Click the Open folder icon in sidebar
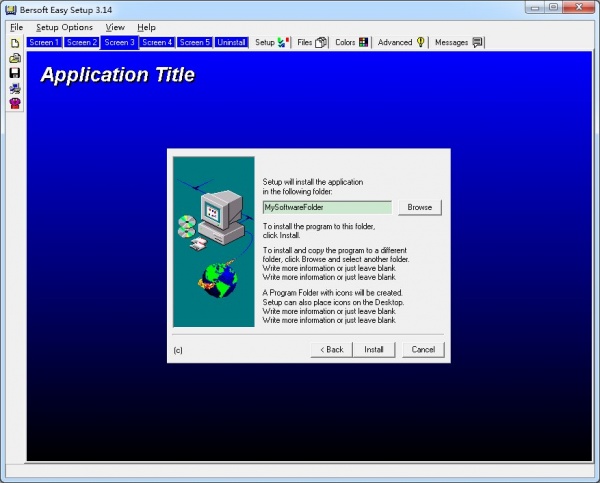Image resolution: width=600 pixels, height=483 pixels. (x=14, y=58)
